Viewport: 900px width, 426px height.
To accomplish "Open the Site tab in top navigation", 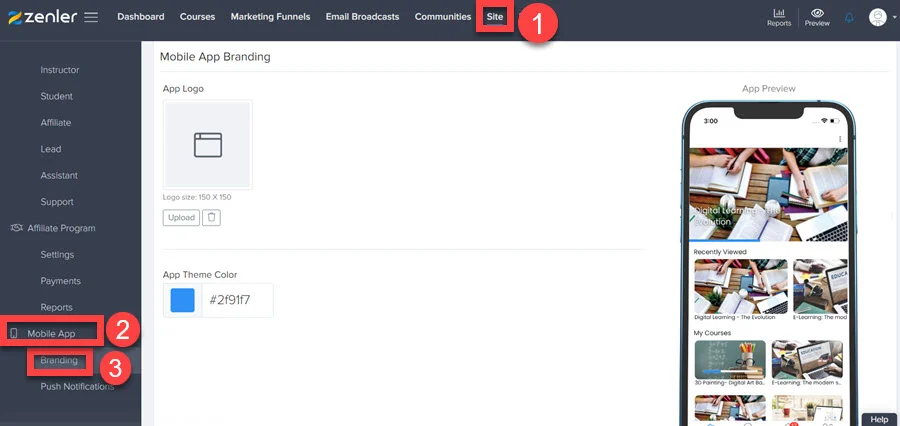I will (x=495, y=17).
